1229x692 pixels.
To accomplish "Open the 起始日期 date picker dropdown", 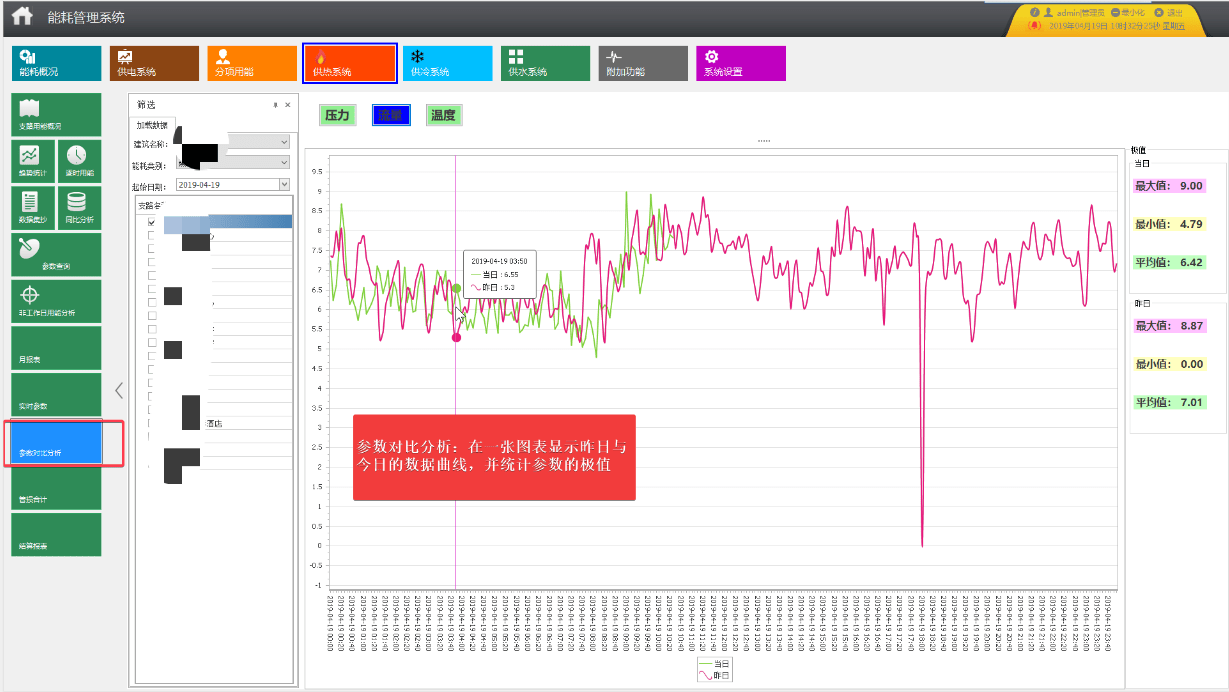I will [x=284, y=184].
